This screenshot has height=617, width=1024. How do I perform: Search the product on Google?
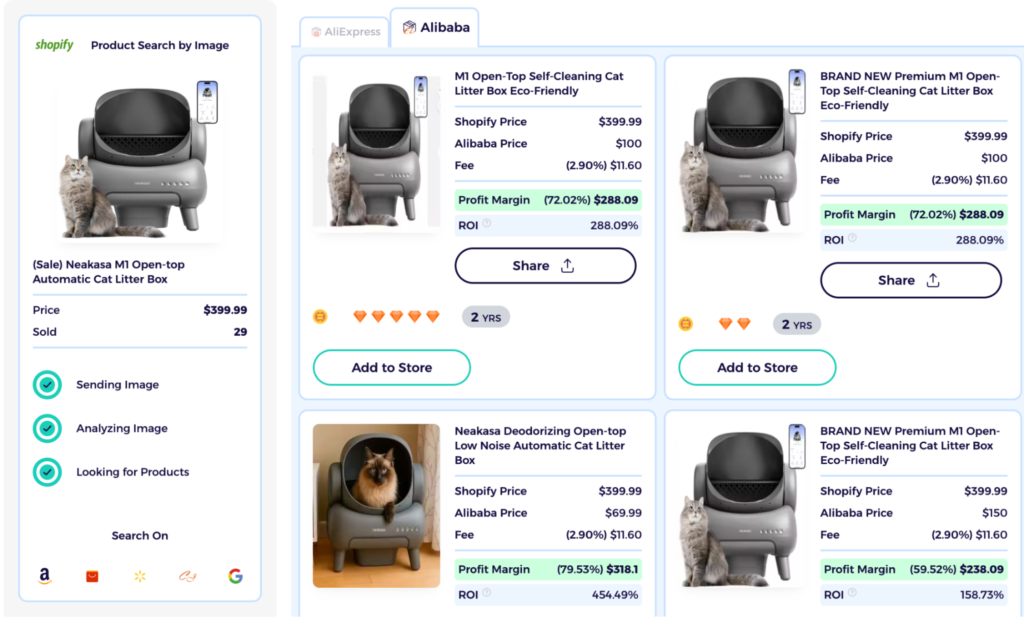point(235,576)
